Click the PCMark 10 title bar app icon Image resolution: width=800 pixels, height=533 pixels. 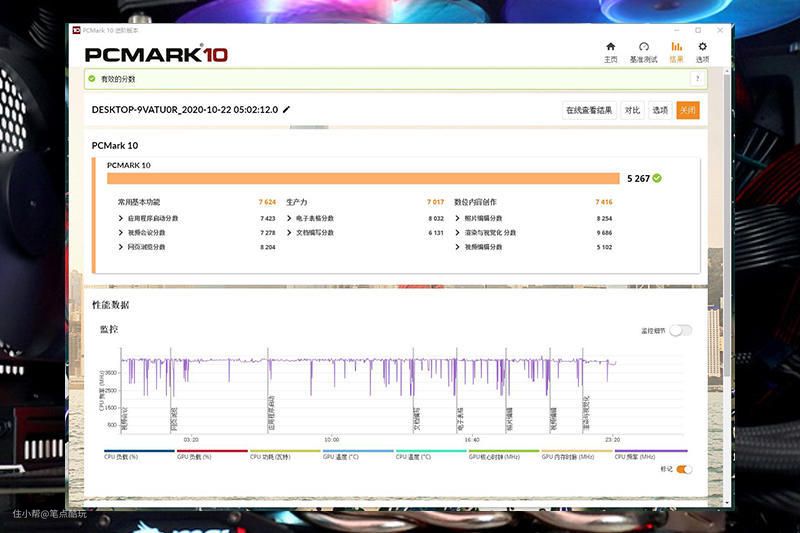(76, 30)
